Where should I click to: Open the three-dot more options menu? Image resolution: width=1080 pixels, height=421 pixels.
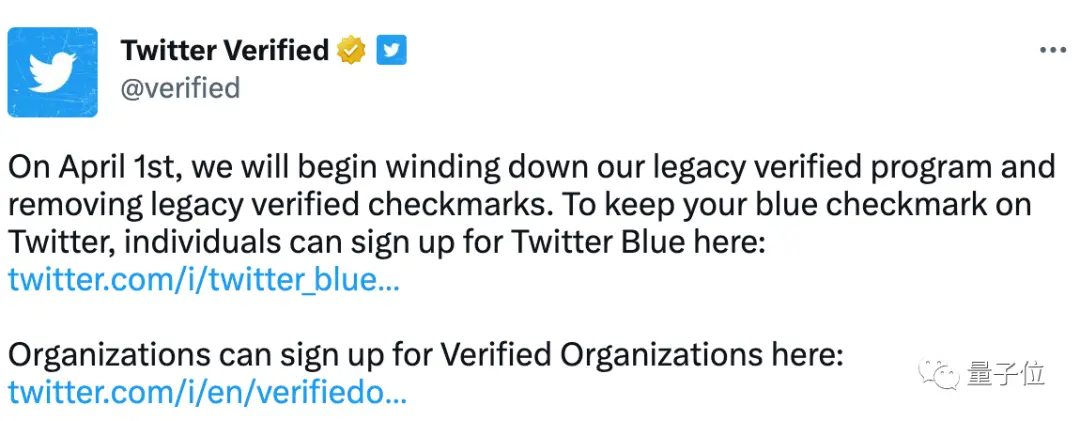(1052, 51)
